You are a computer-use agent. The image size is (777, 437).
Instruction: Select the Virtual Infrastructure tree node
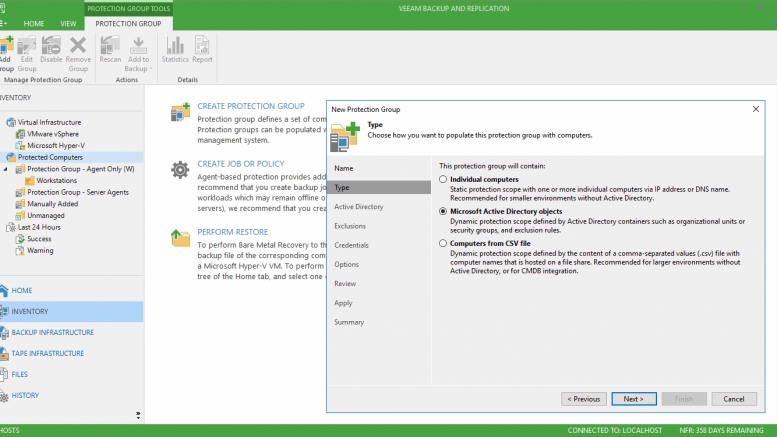point(49,122)
